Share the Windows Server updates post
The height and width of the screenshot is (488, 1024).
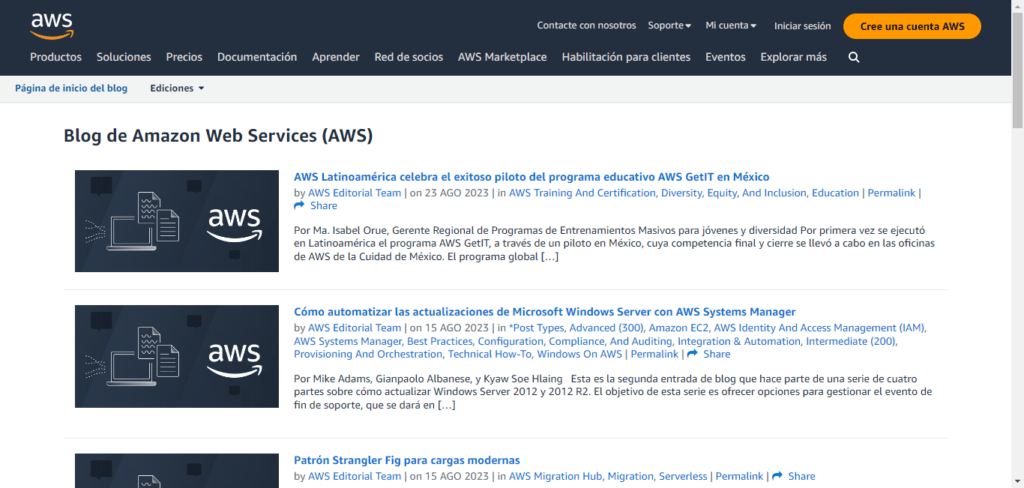709,354
